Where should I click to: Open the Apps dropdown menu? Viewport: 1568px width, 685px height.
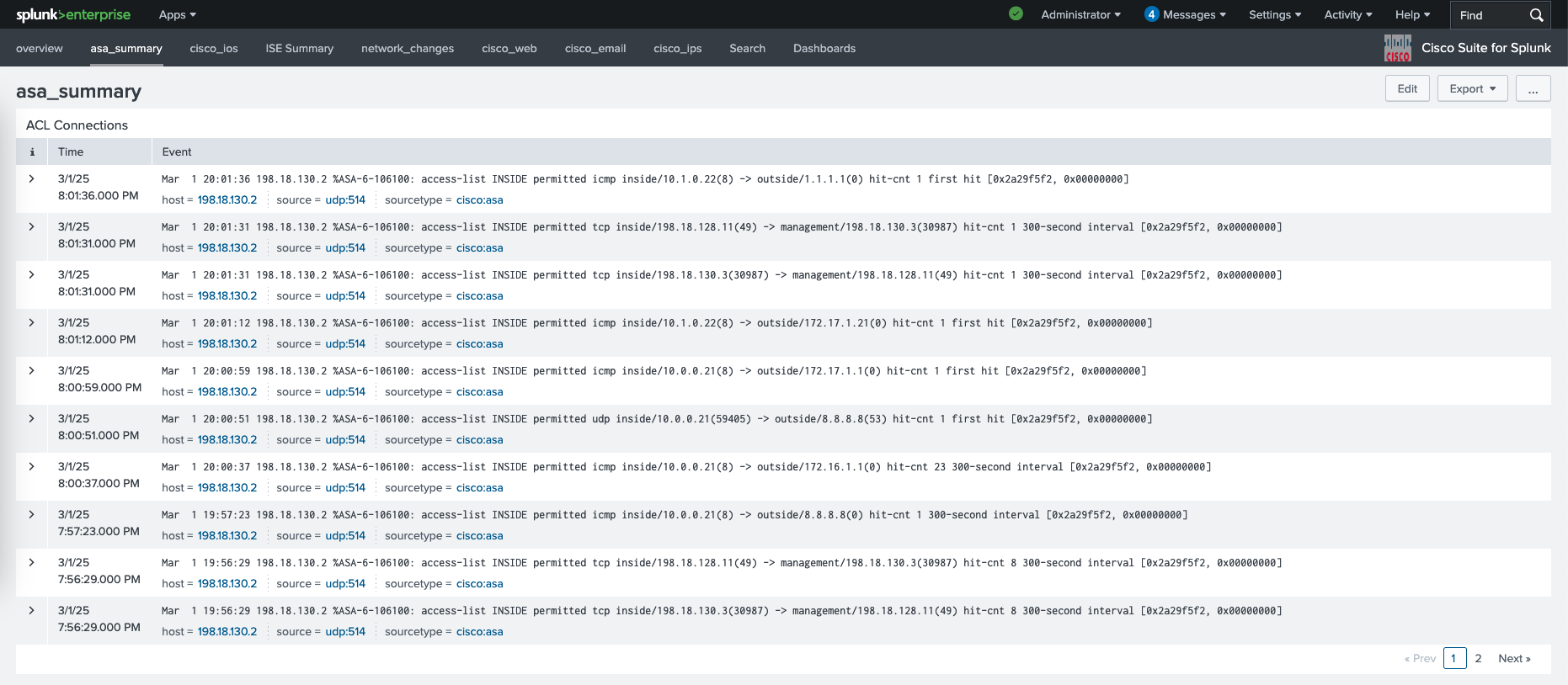click(177, 14)
